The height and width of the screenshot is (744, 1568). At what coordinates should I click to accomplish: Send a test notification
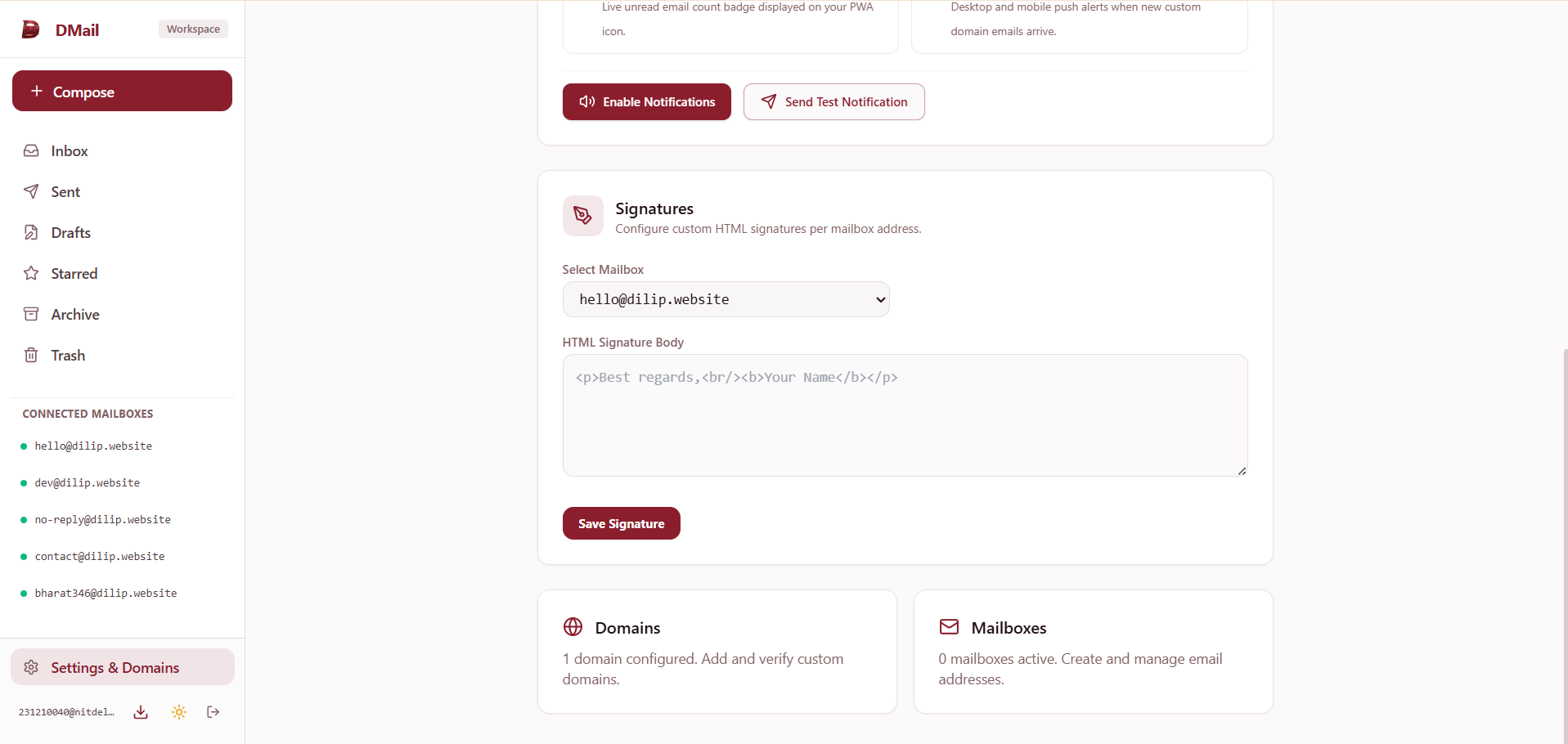(x=833, y=102)
